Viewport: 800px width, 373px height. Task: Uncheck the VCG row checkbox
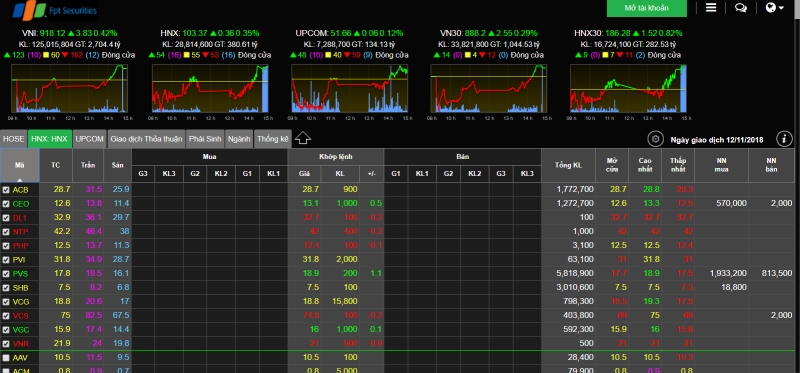coord(6,302)
